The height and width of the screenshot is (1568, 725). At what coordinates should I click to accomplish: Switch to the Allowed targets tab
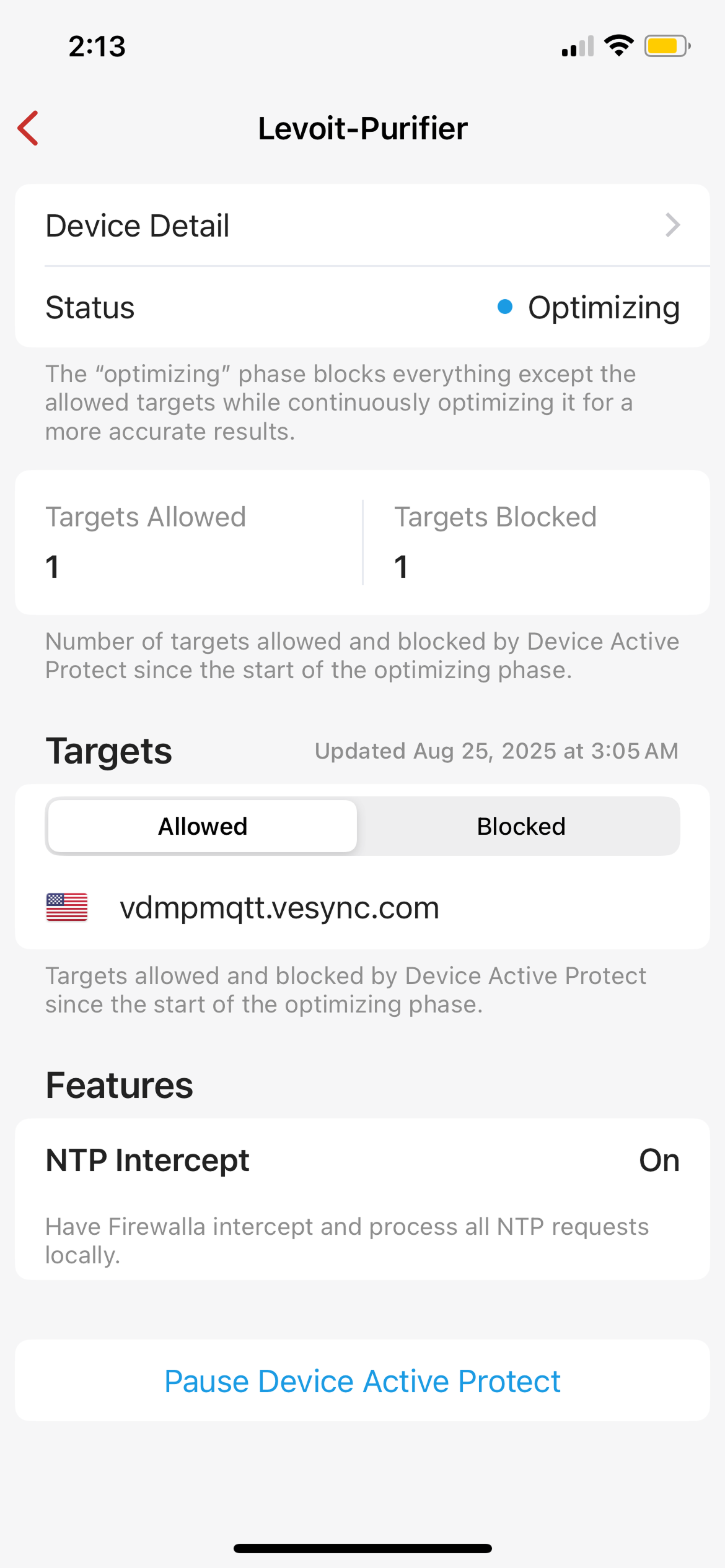[x=203, y=826]
